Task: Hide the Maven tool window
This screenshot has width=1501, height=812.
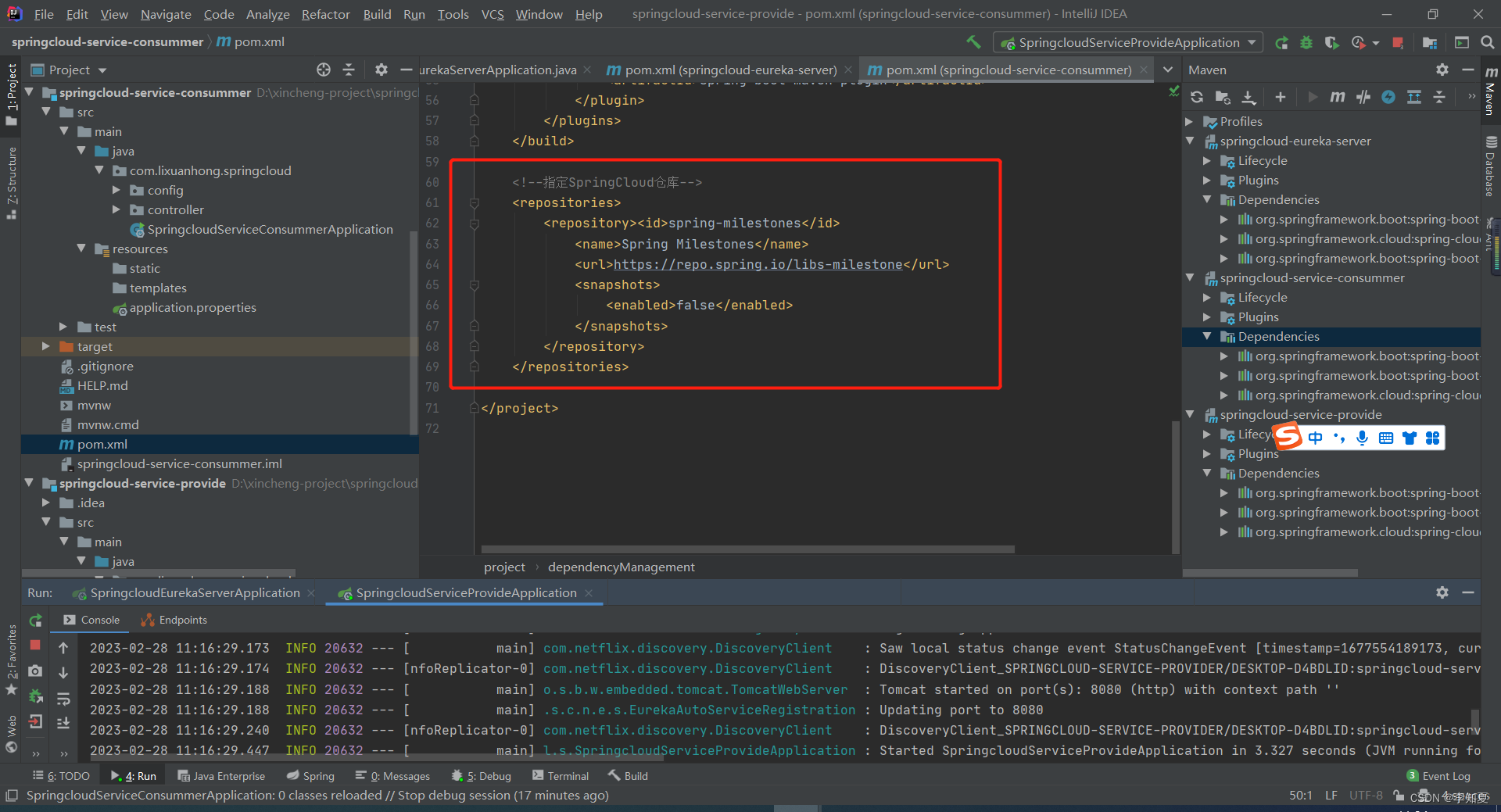Action: coord(1468,70)
